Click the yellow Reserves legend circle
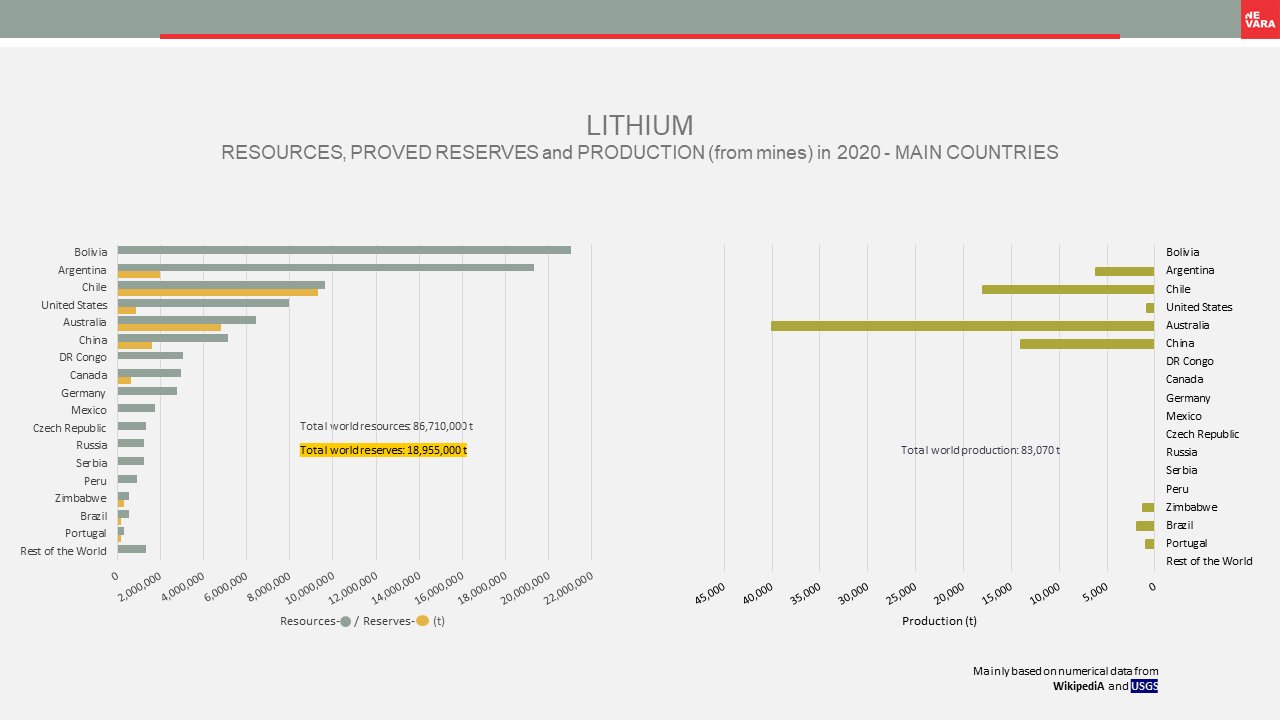 pos(422,621)
